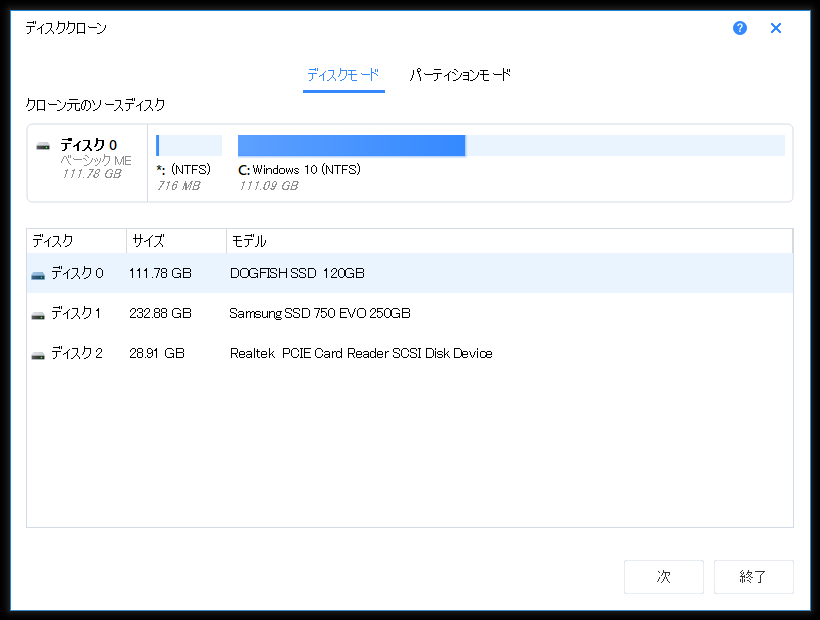Click the ディスク 1 drive icon in list
Viewport: 820px width, 620px height.
[38, 314]
